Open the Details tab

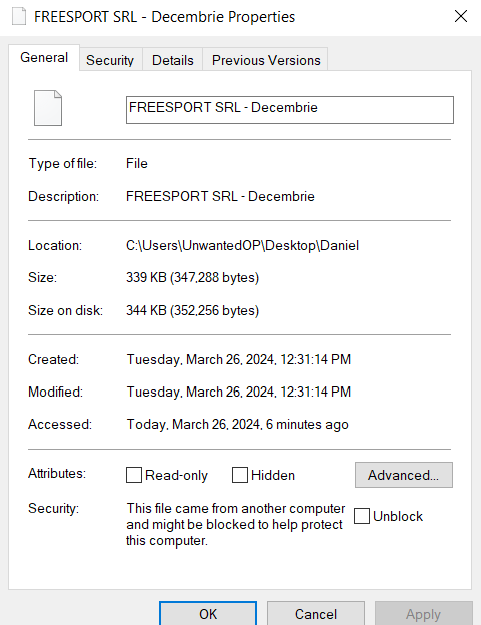tap(173, 60)
